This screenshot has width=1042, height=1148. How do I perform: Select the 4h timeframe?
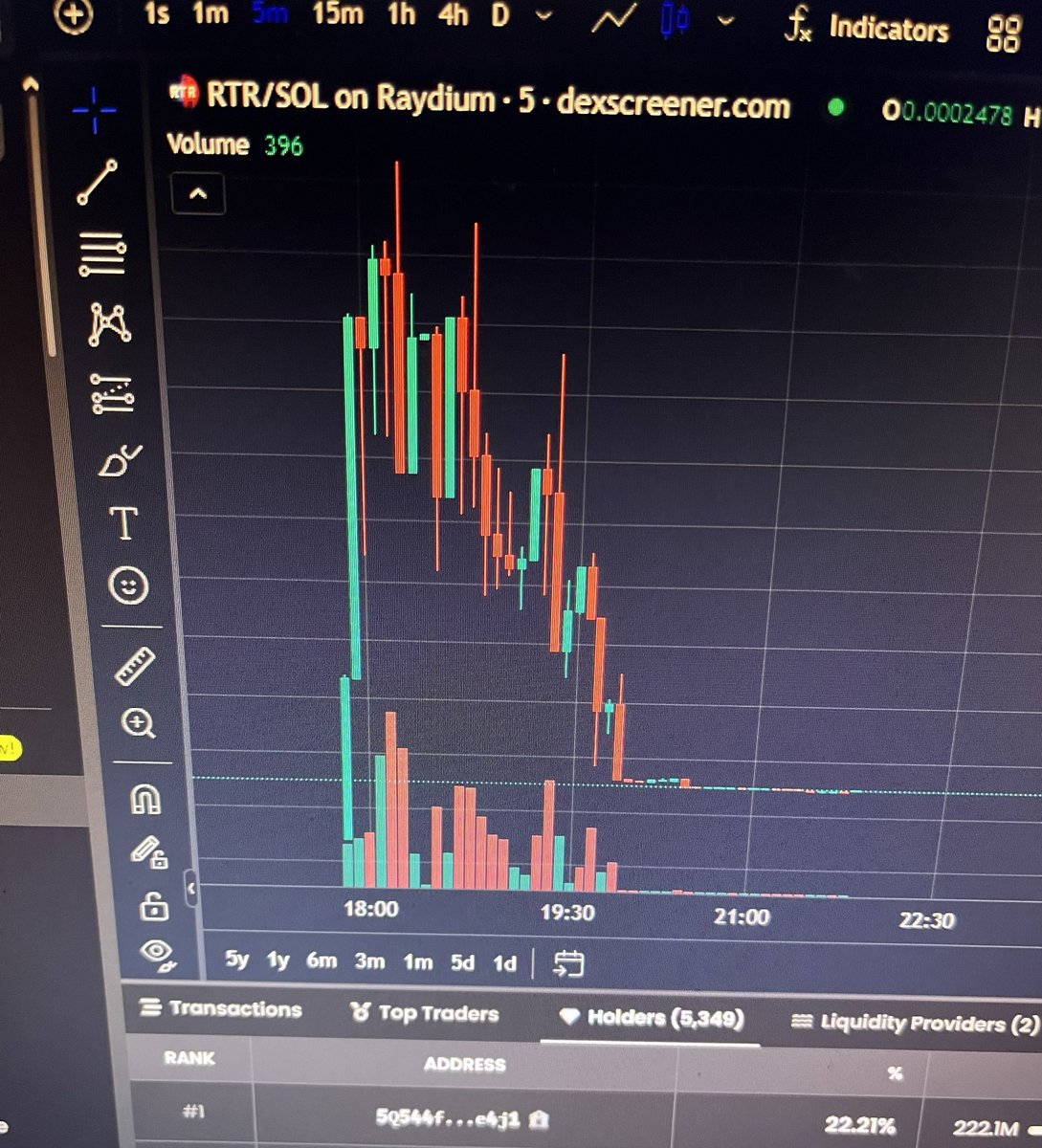(x=454, y=14)
